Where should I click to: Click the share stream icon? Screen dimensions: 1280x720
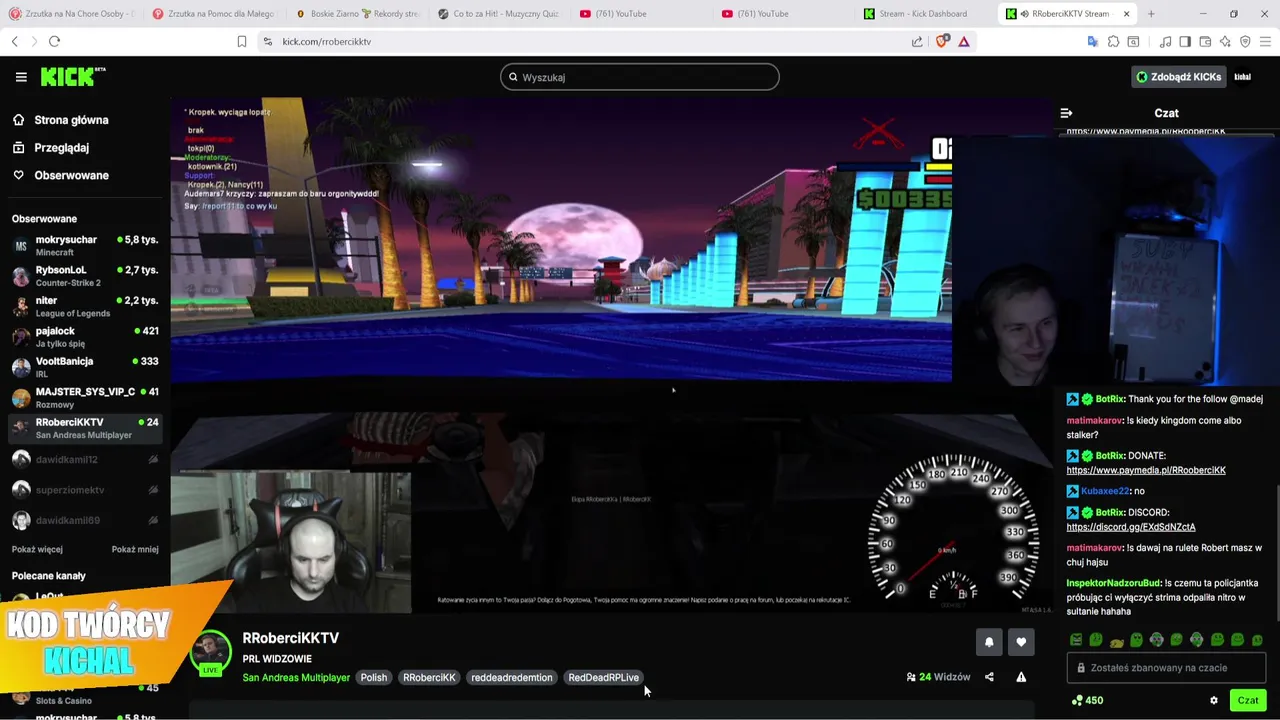(989, 677)
